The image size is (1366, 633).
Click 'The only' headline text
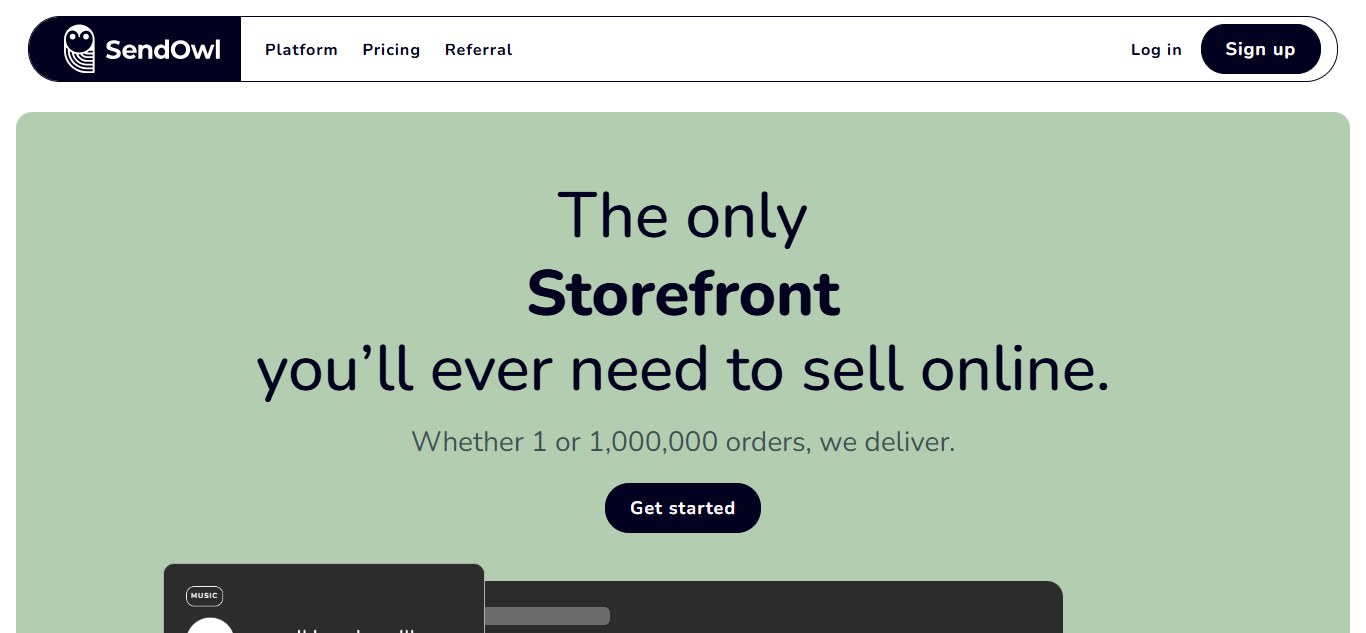tap(683, 215)
